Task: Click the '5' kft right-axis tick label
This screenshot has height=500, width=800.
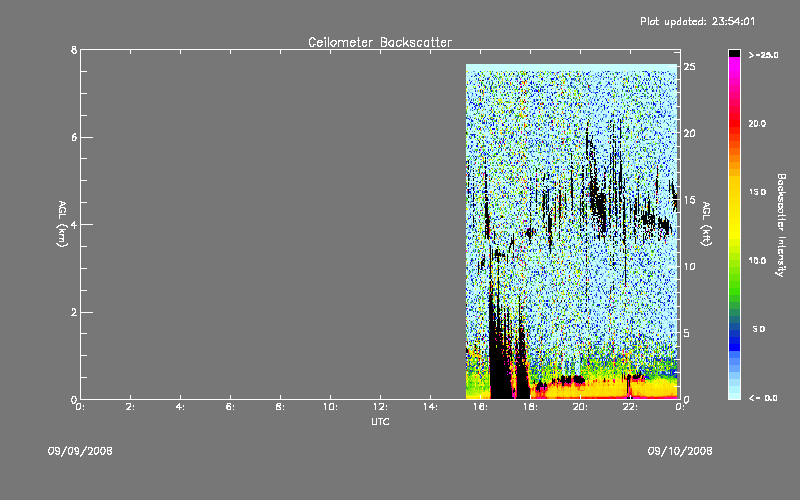Action: 687,333
